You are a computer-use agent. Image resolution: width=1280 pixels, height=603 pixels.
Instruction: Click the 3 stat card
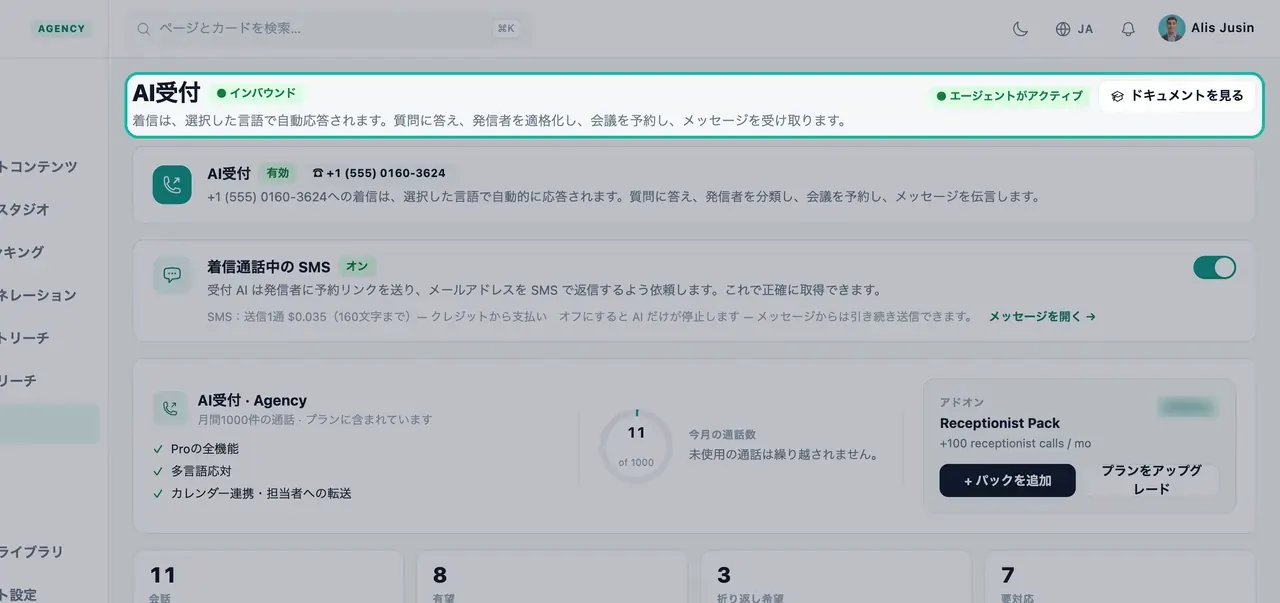pos(836,576)
